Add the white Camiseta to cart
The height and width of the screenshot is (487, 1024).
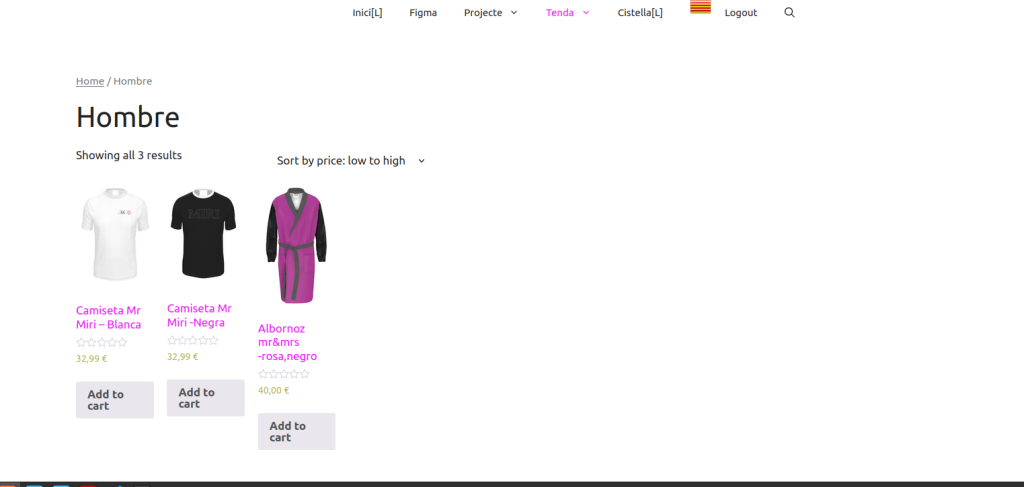pyautogui.click(x=114, y=400)
